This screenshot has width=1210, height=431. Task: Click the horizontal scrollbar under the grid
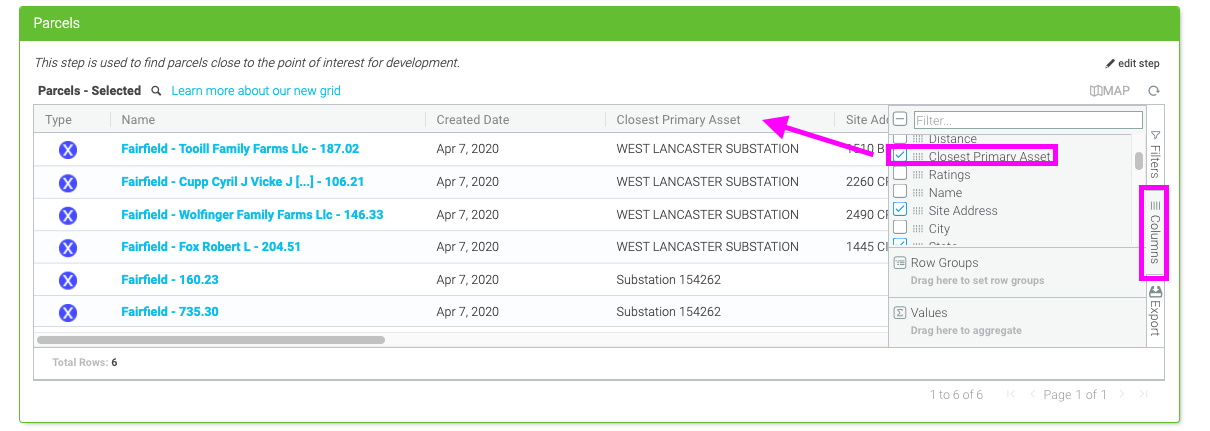click(211, 340)
